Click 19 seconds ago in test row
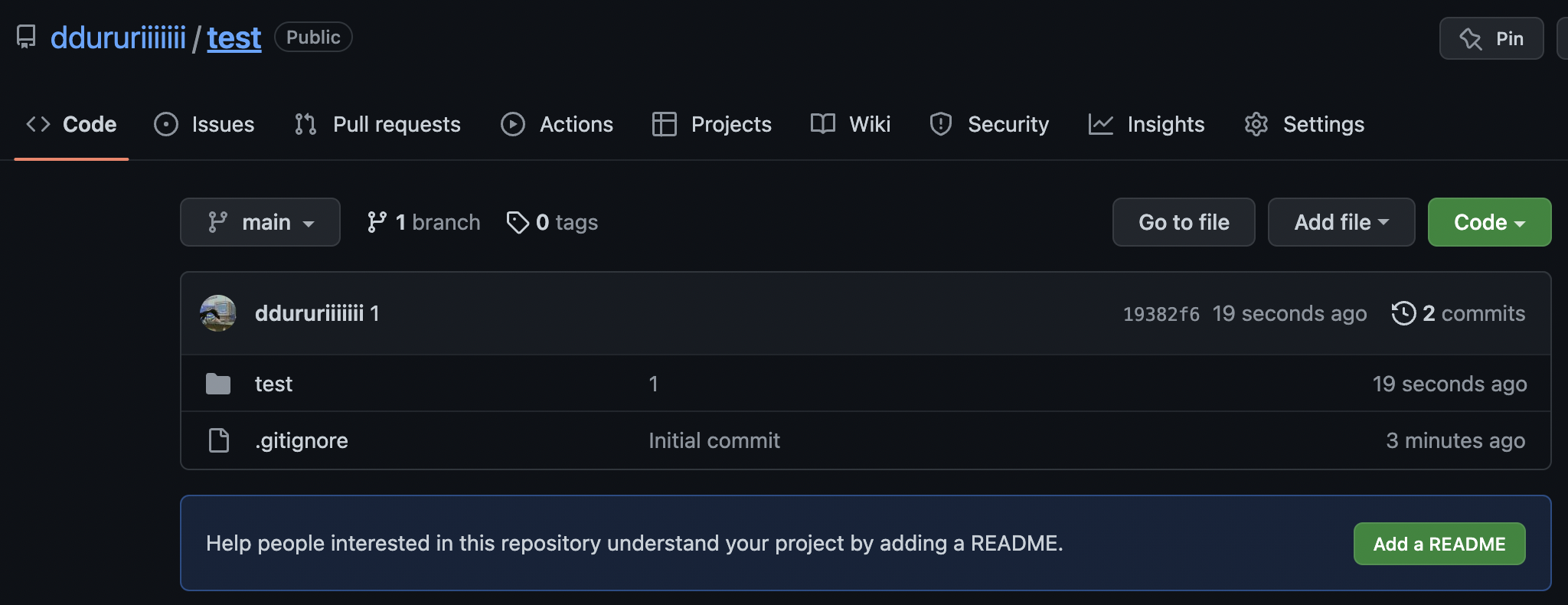The image size is (1568, 605). pos(1449,384)
